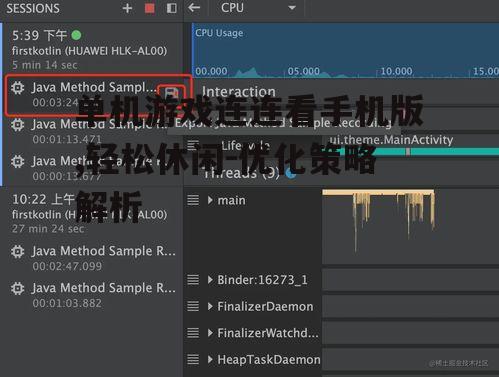Click the 10.000 marker on CPU timeline
This screenshot has height=377, width=499.
pyautogui.click(x=396, y=71)
